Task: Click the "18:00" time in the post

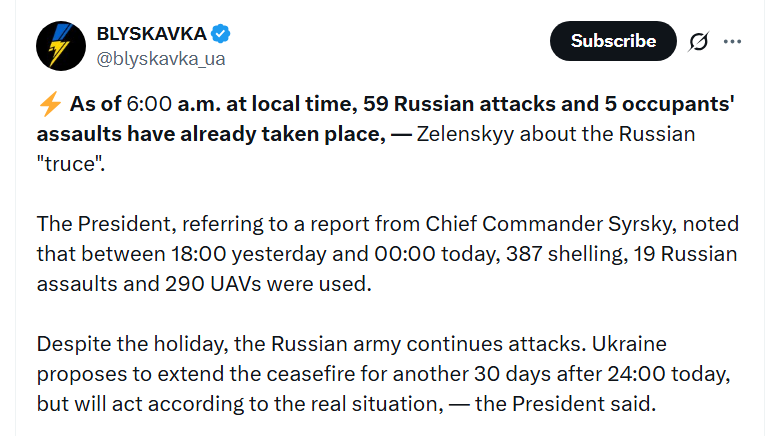Action: tap(199, 254)
